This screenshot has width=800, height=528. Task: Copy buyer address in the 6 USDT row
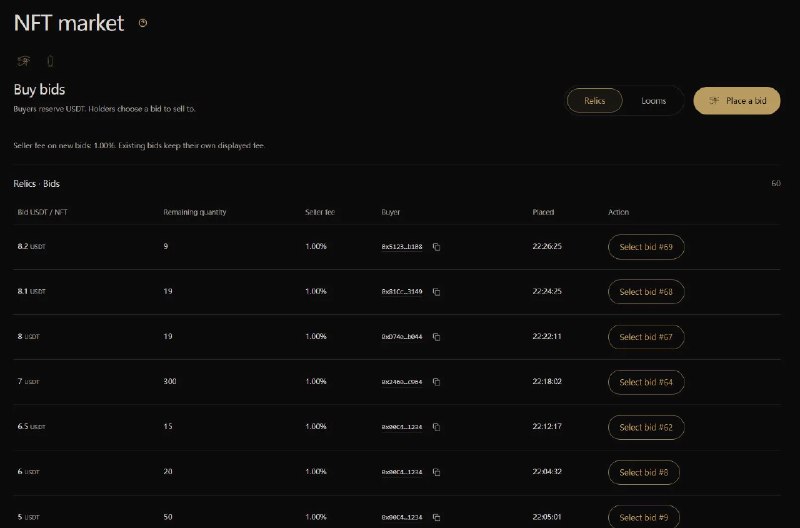click(x=436, y=472)
